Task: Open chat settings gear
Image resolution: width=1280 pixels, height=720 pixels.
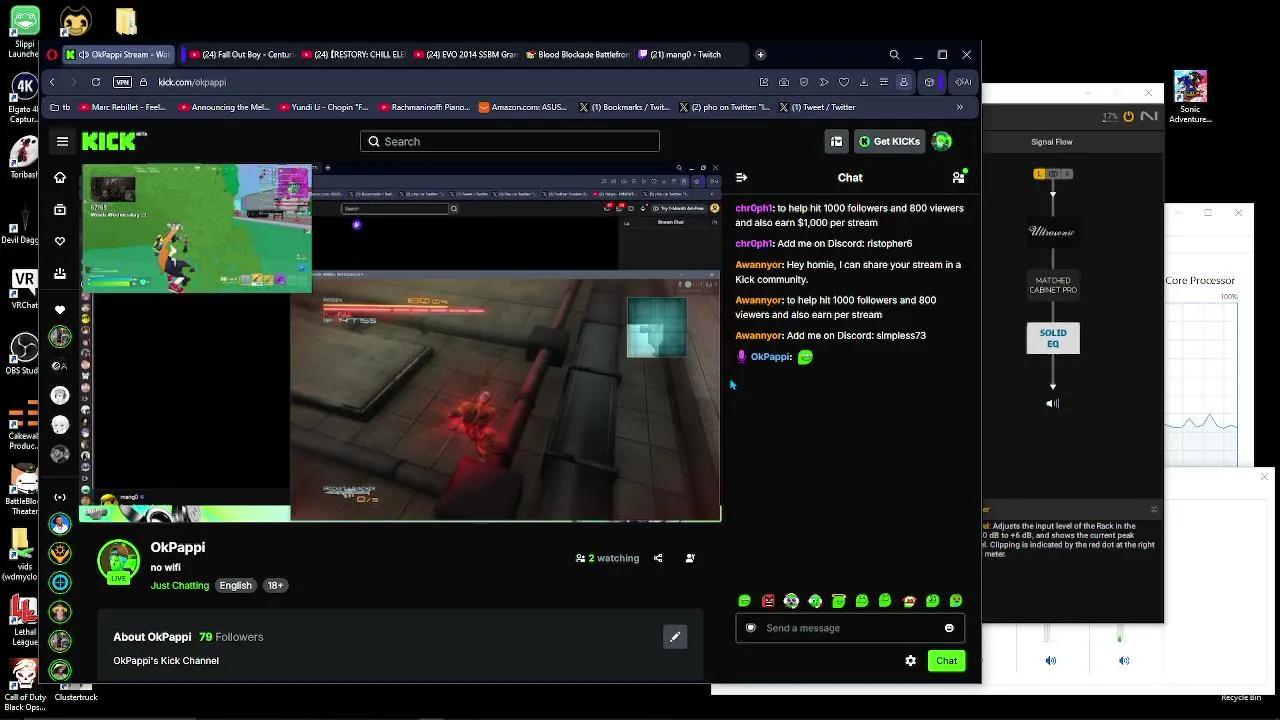Action: point(910,660)
